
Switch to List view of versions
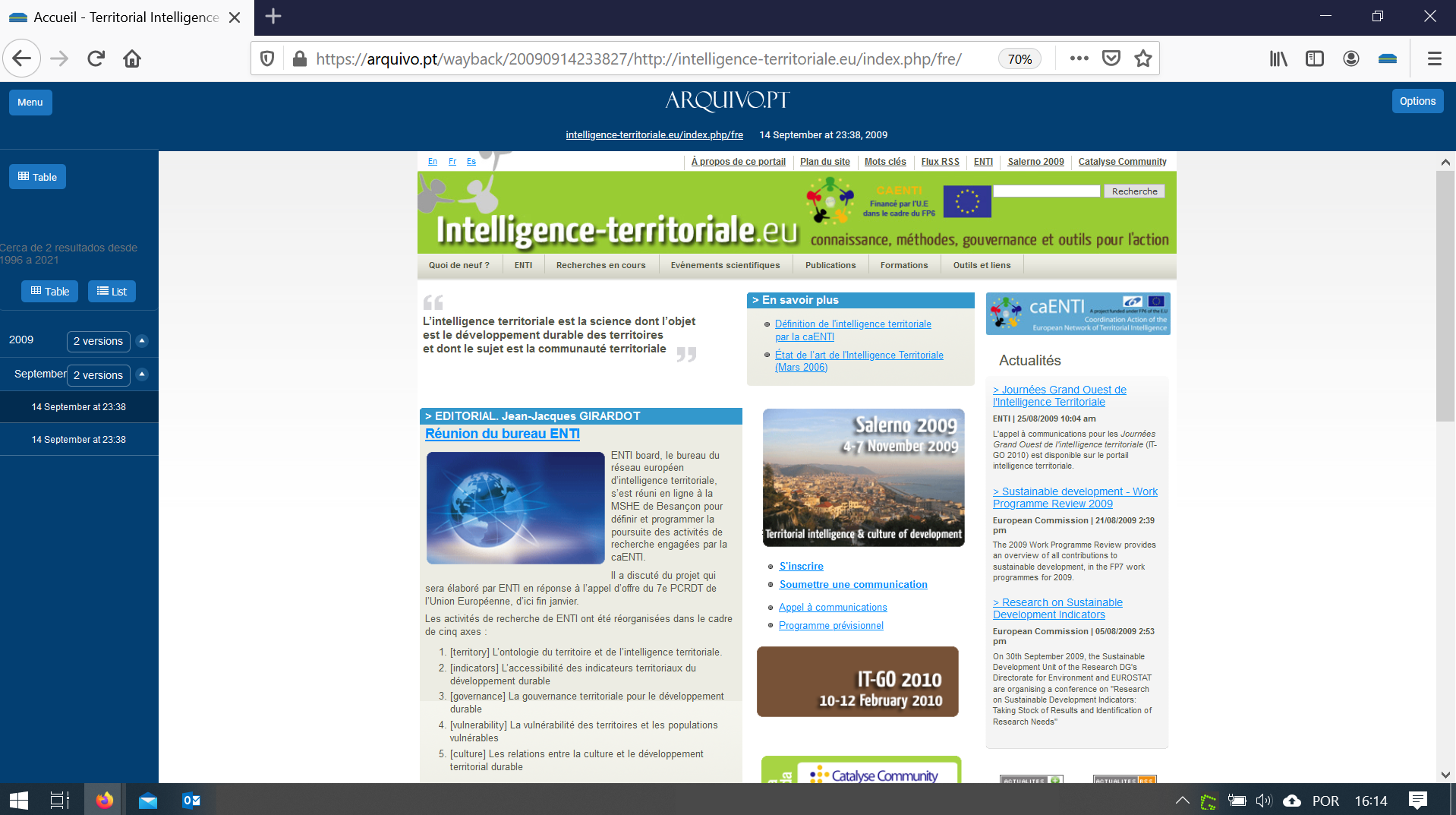112,291
